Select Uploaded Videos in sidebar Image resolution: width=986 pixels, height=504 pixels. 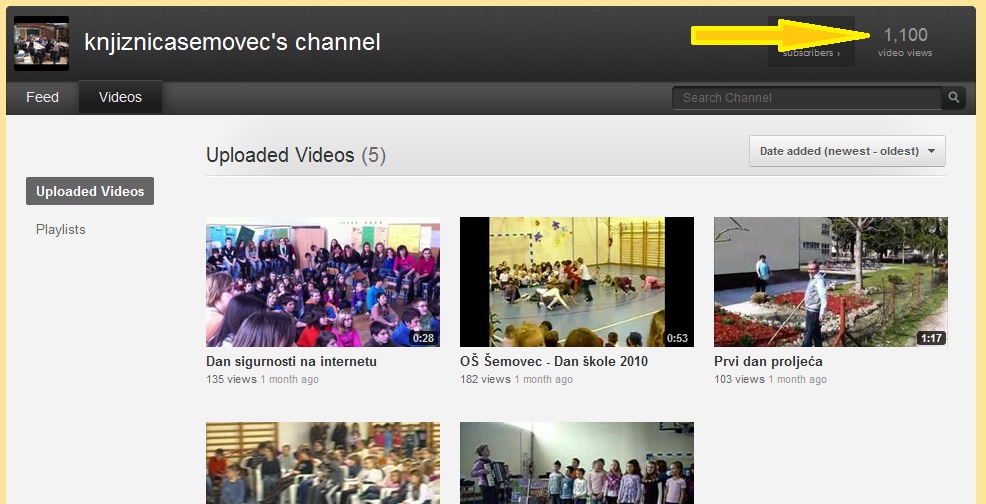[x=90, y=191]
